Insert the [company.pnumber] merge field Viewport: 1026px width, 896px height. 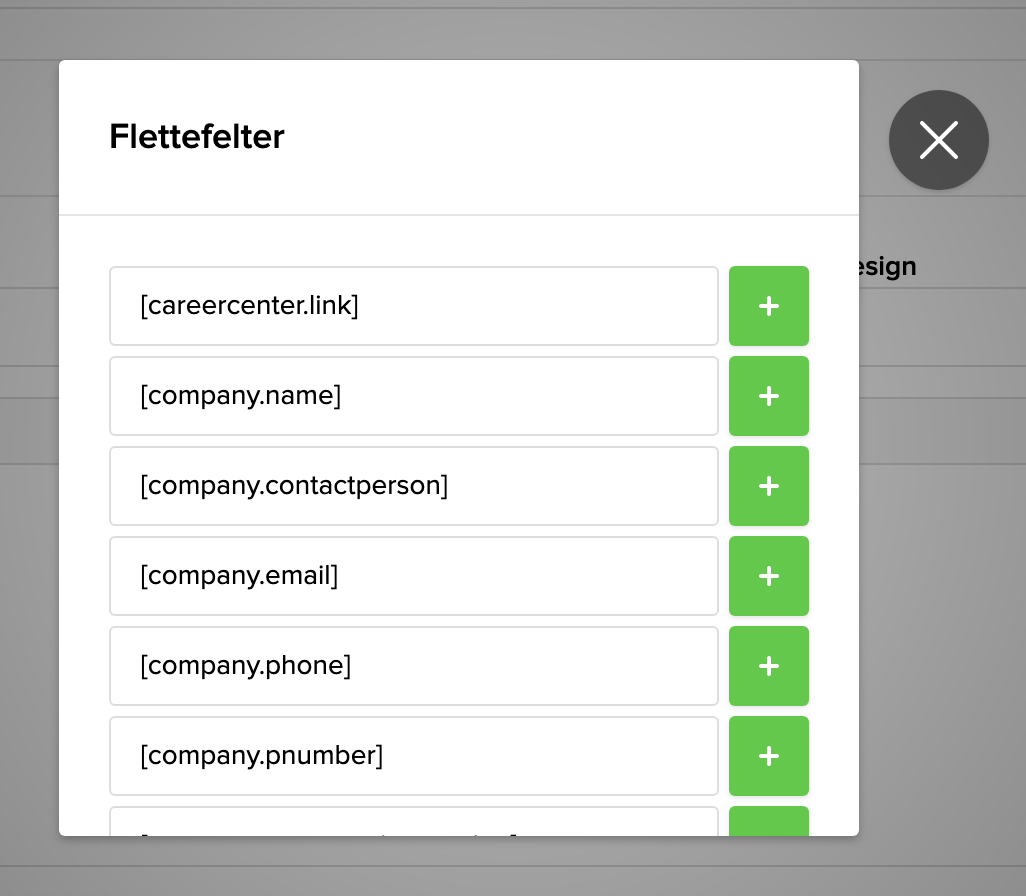click(768, 756)
